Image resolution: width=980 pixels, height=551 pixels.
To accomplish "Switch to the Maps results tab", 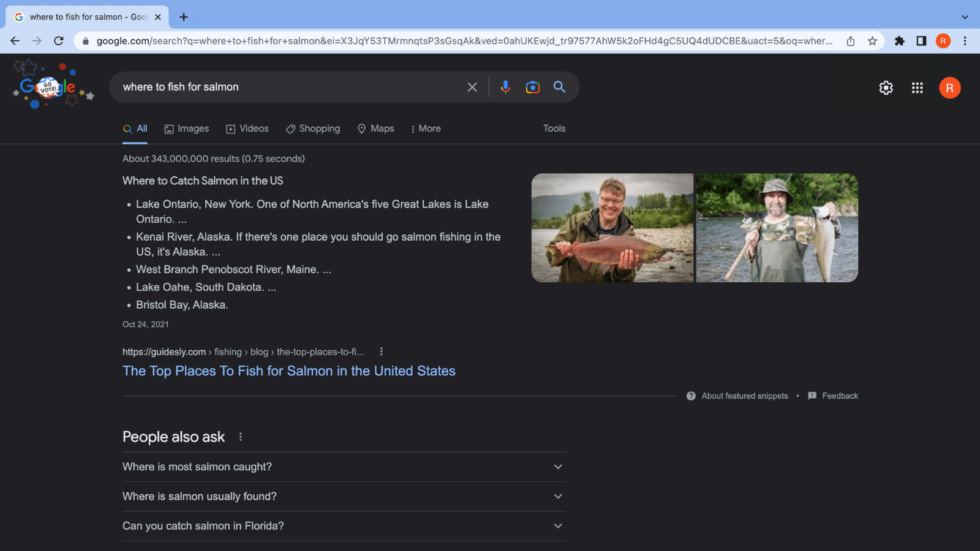I will click(x=376, y=129).
